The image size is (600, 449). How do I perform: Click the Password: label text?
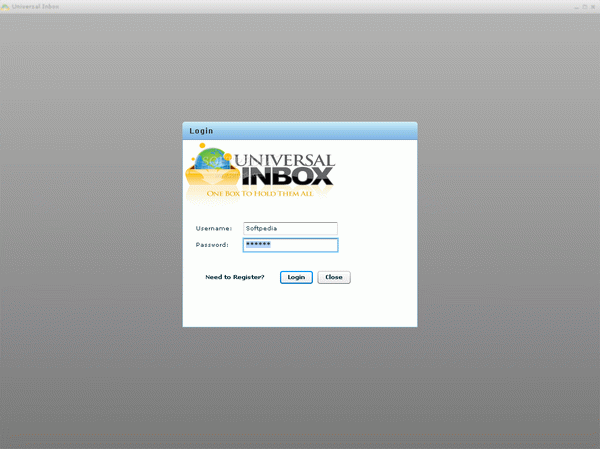tap(212, 245)
